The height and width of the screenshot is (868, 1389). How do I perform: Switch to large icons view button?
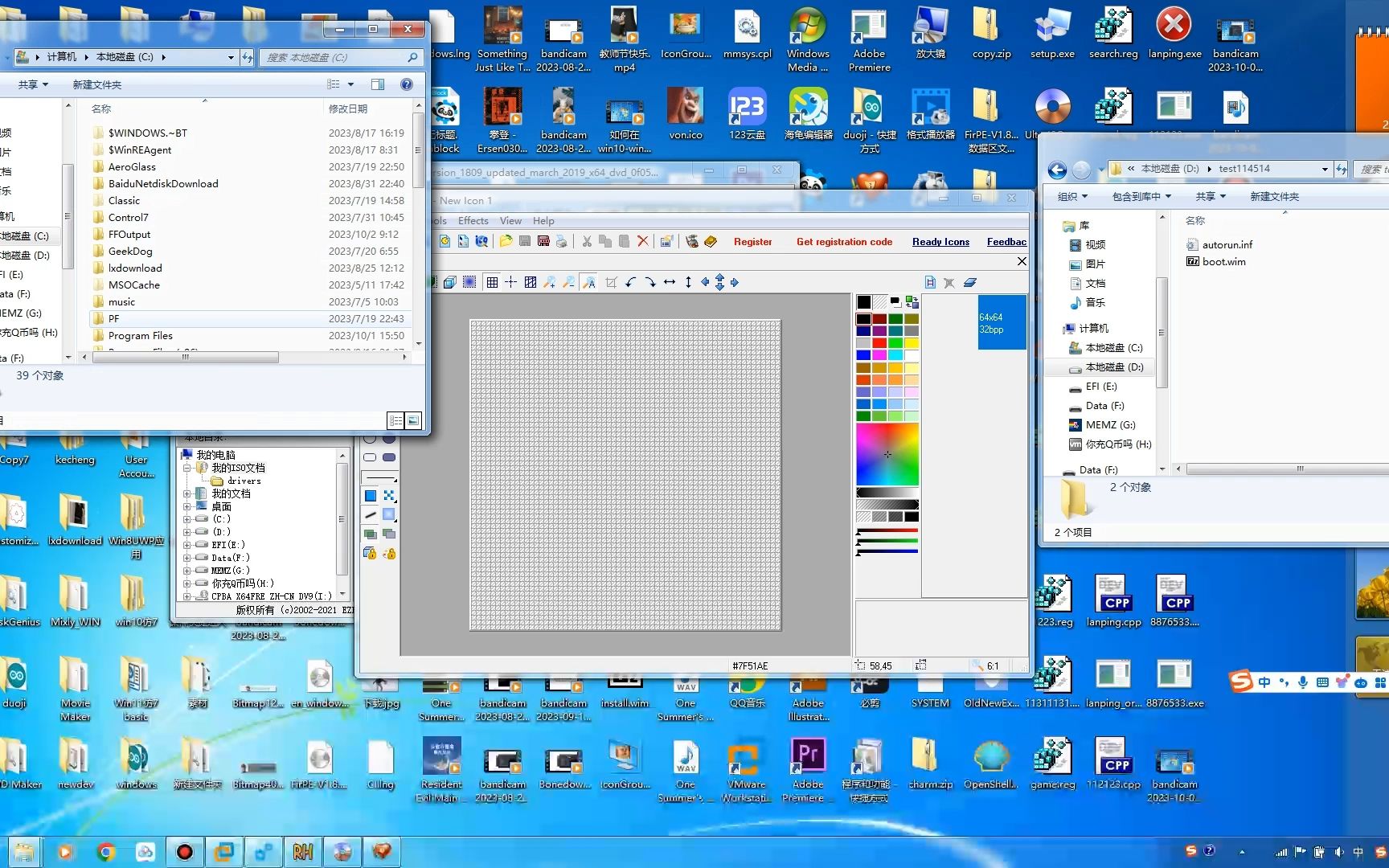[413, 420]
